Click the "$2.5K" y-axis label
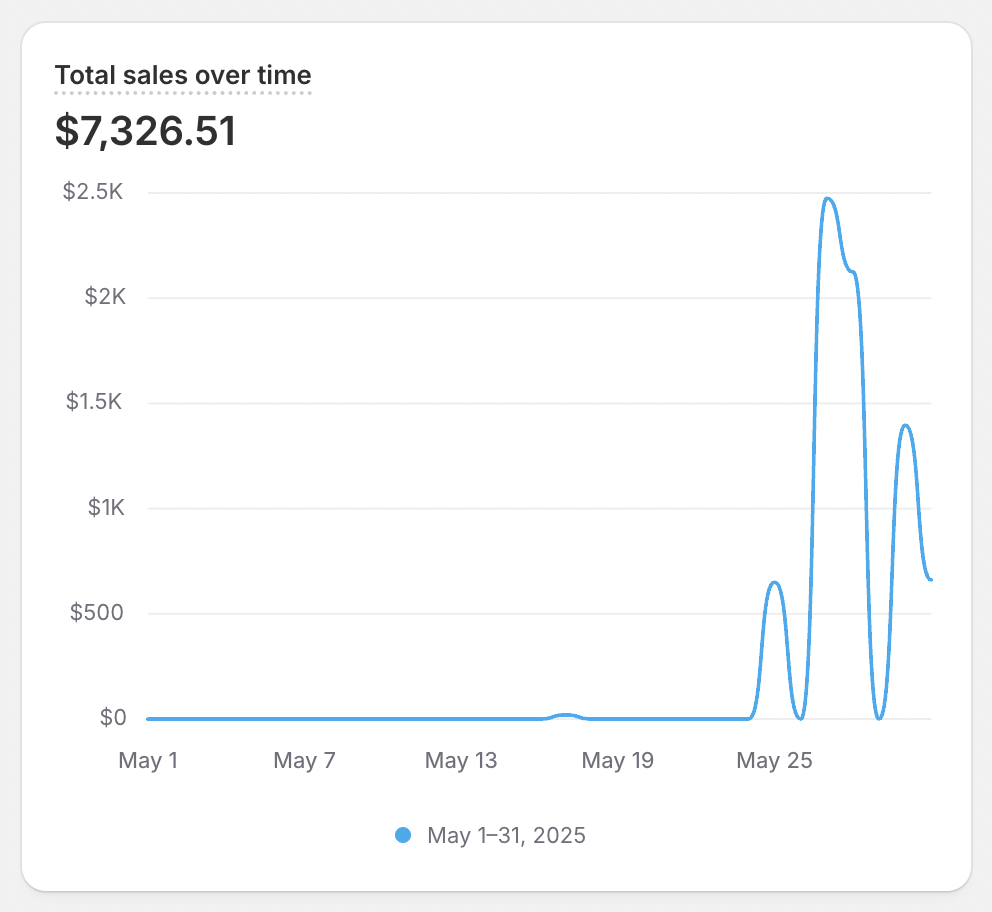This screenshot has height=912, width=992. click(93, 192)
